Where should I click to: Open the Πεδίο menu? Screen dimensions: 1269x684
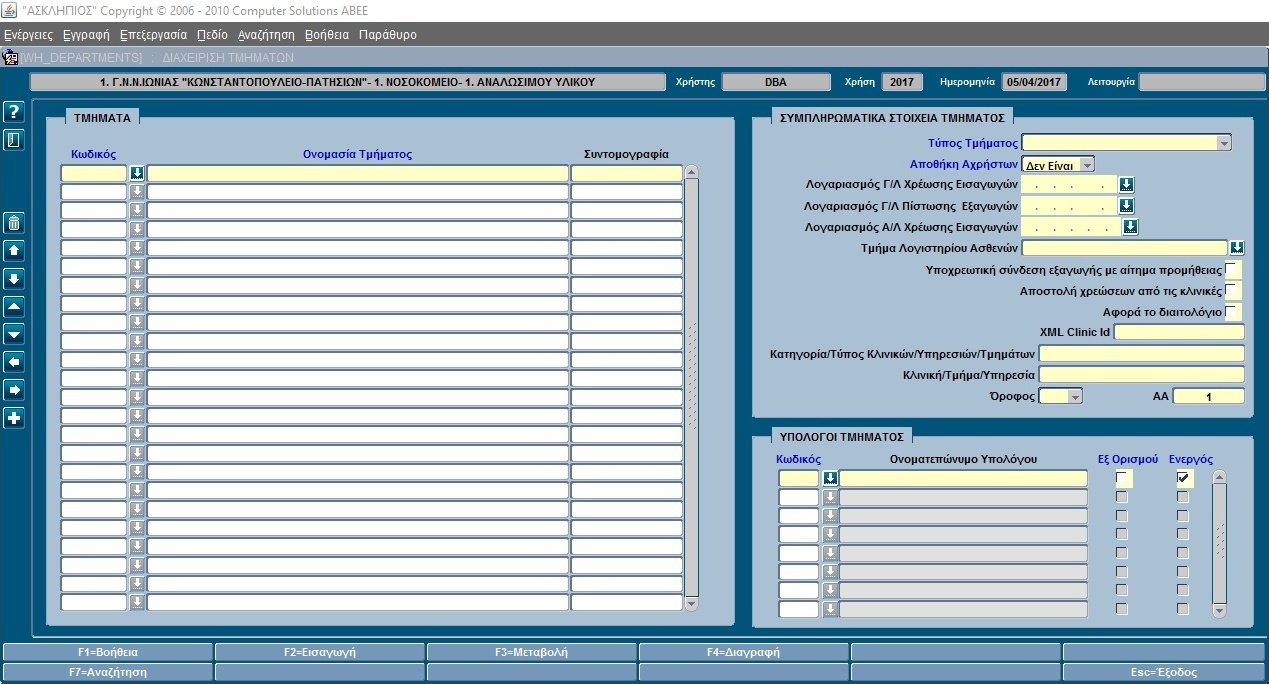[x=212, y=34]
